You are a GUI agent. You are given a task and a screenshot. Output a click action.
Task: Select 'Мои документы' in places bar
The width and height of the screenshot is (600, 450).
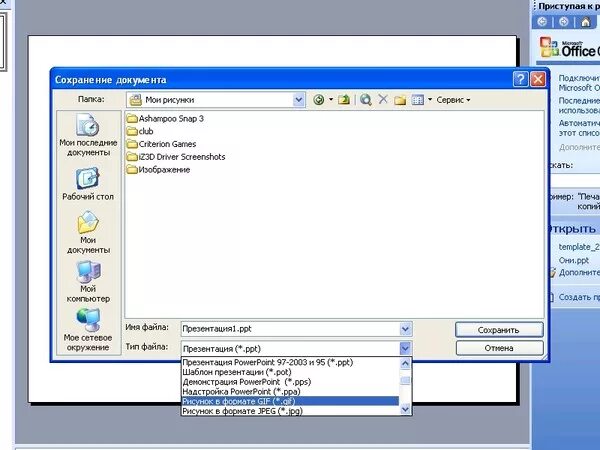88,232
